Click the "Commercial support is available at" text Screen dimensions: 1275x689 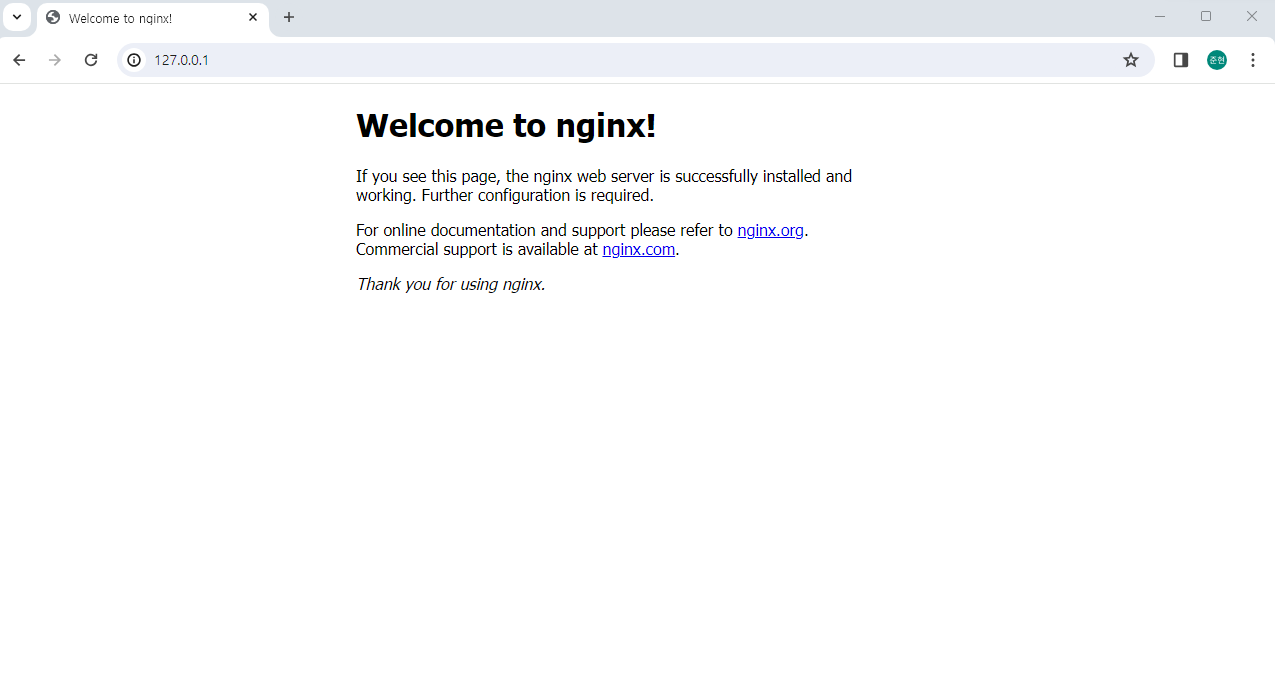477,250
